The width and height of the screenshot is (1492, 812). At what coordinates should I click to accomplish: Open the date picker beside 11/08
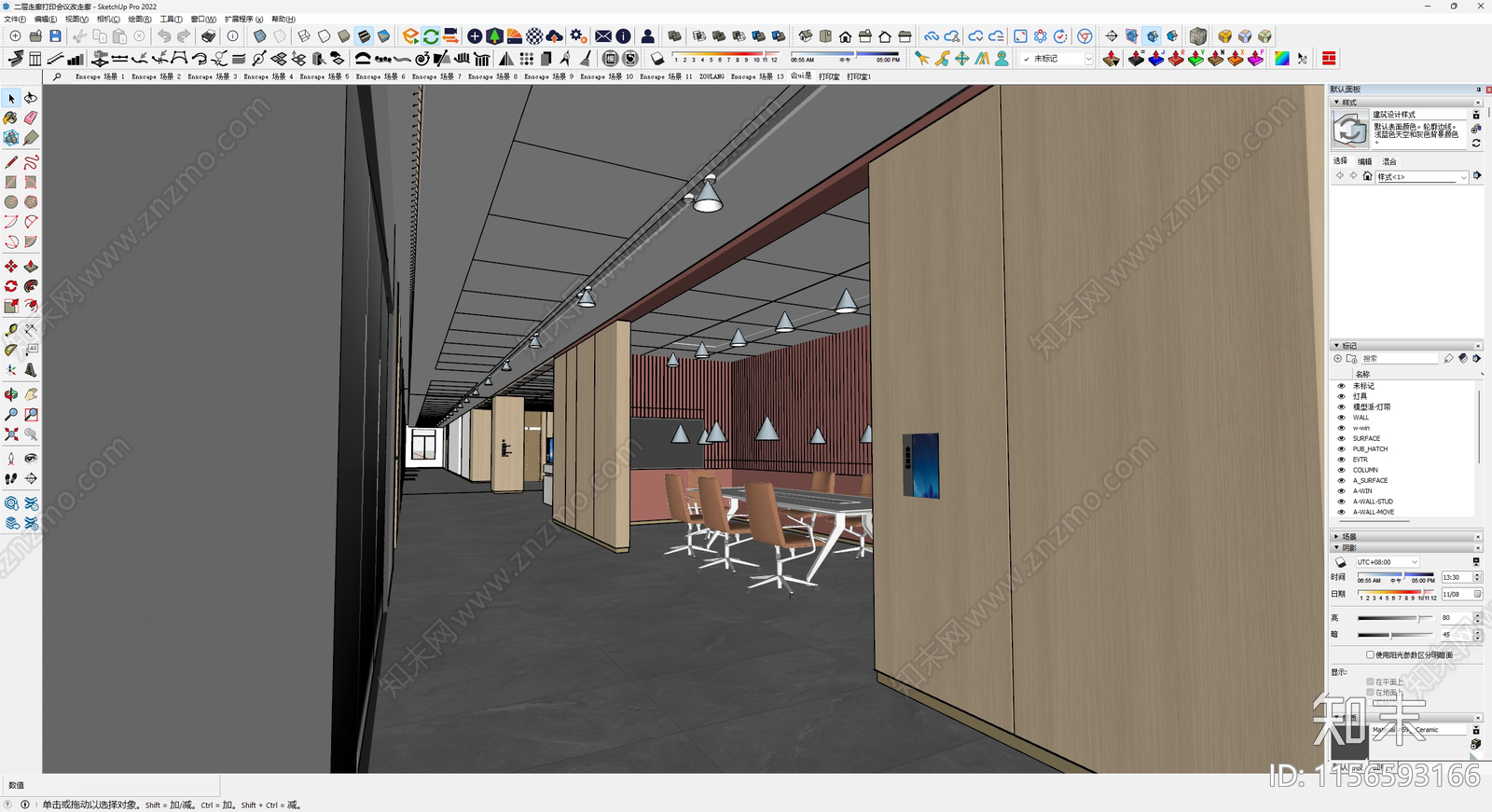tap(1477, 594)
